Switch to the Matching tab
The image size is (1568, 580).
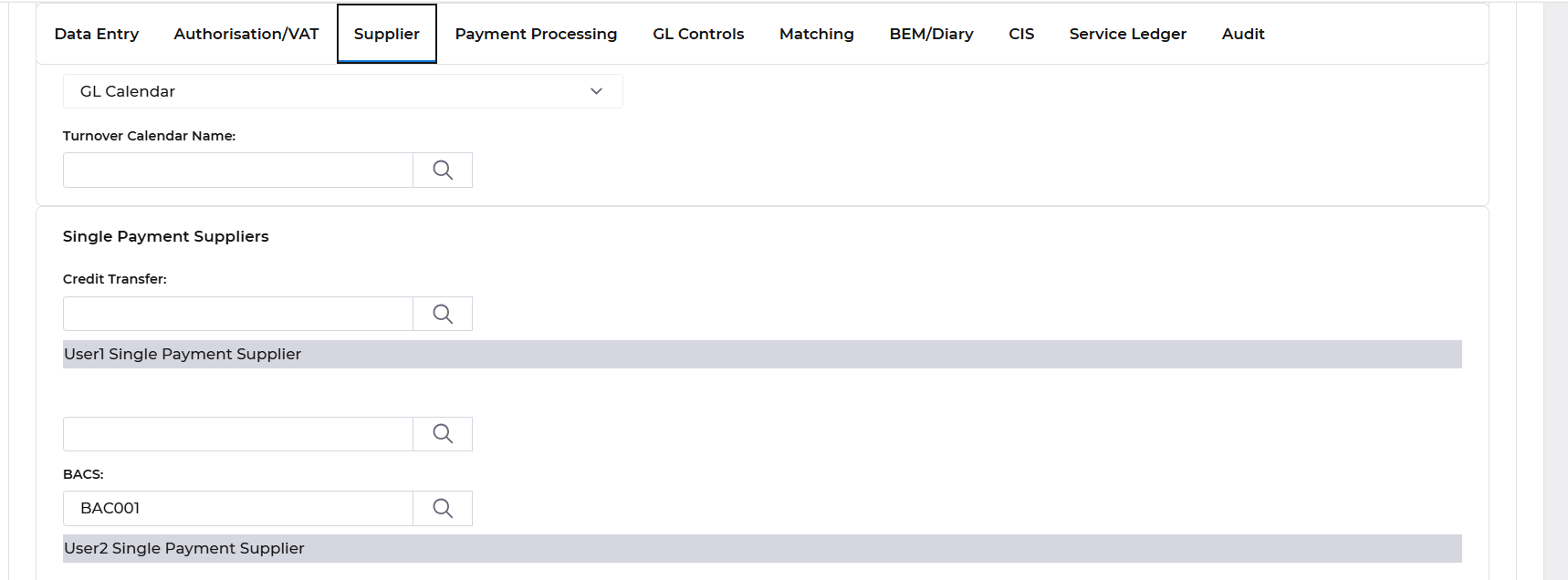[817, 34]
